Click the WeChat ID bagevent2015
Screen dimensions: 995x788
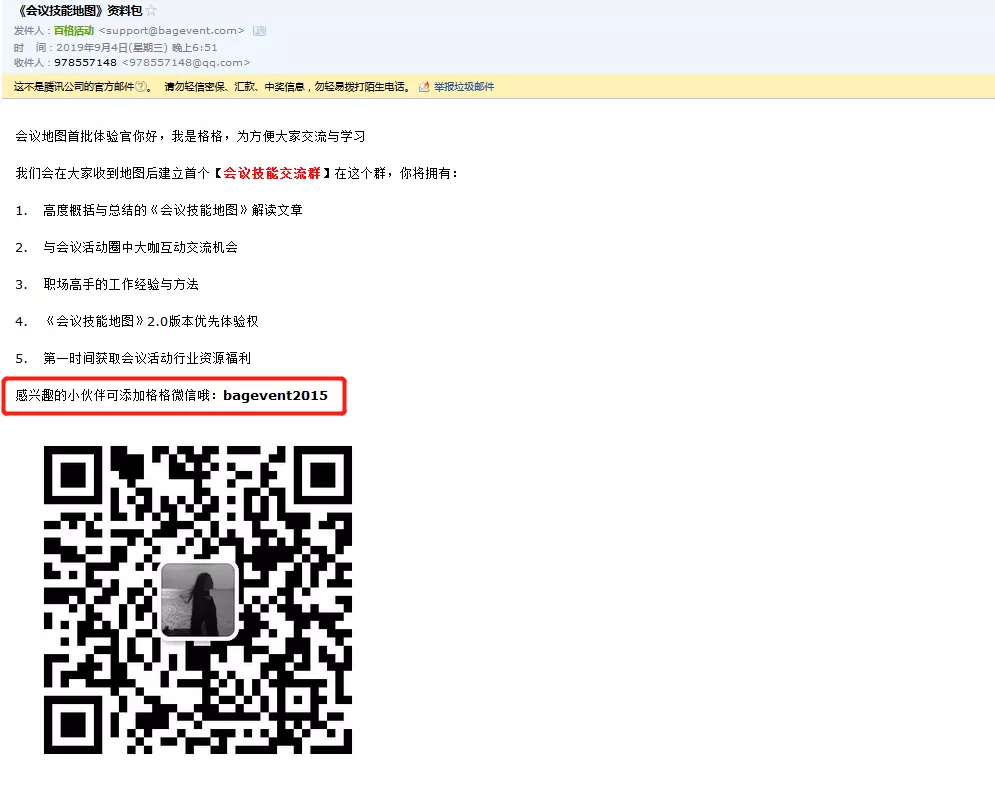pos(275,396)
